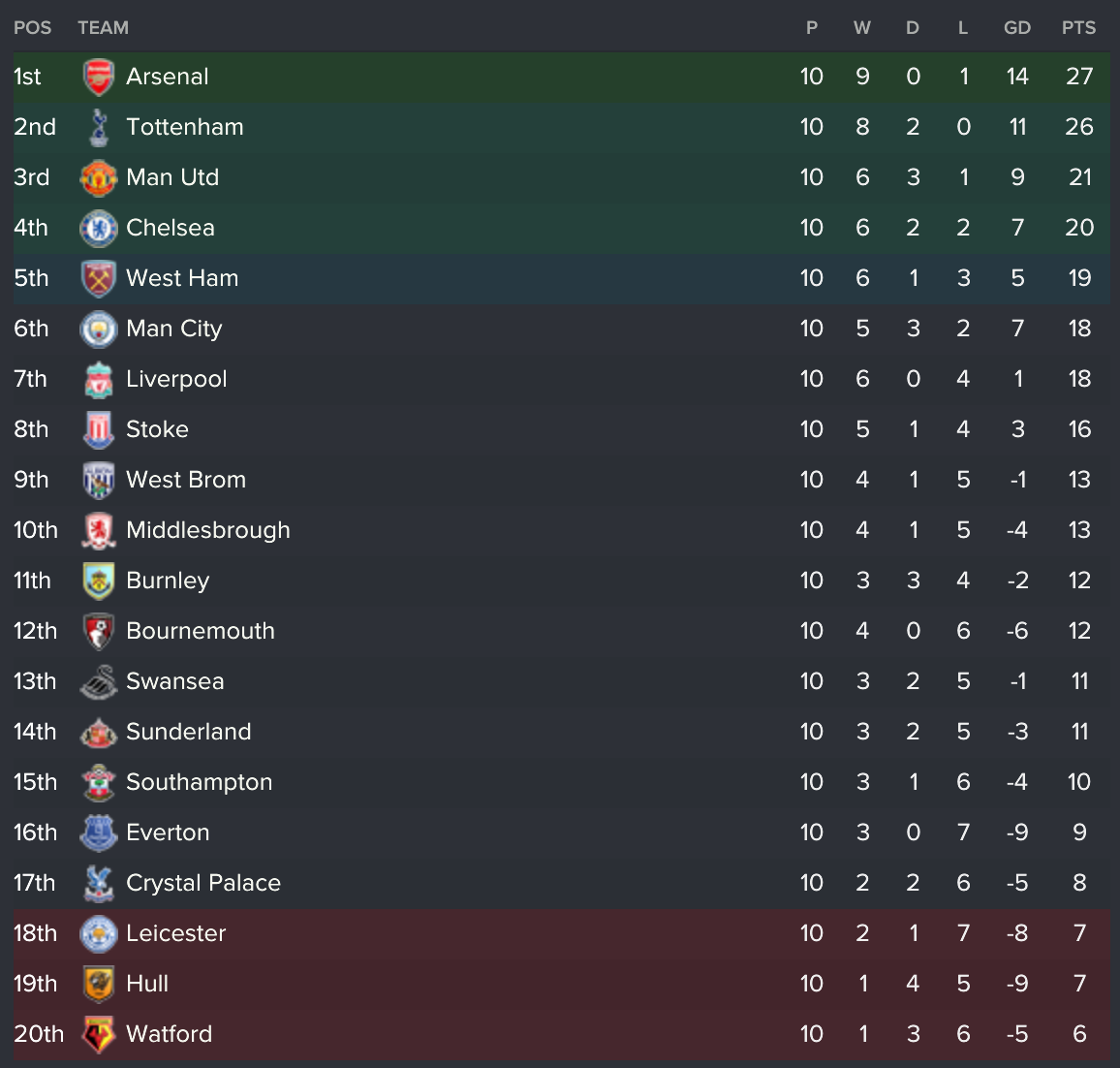
Task: Select the Leicester club badge
Action: [x=99, y=933]
